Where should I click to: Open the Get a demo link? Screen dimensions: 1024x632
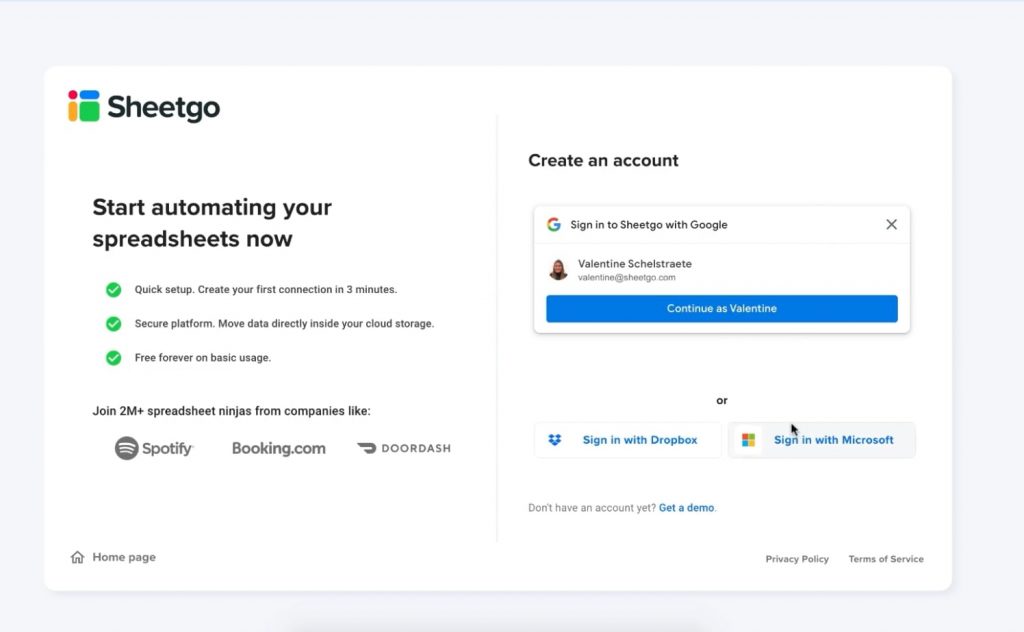pyautogui.click(x=686, y=508)
